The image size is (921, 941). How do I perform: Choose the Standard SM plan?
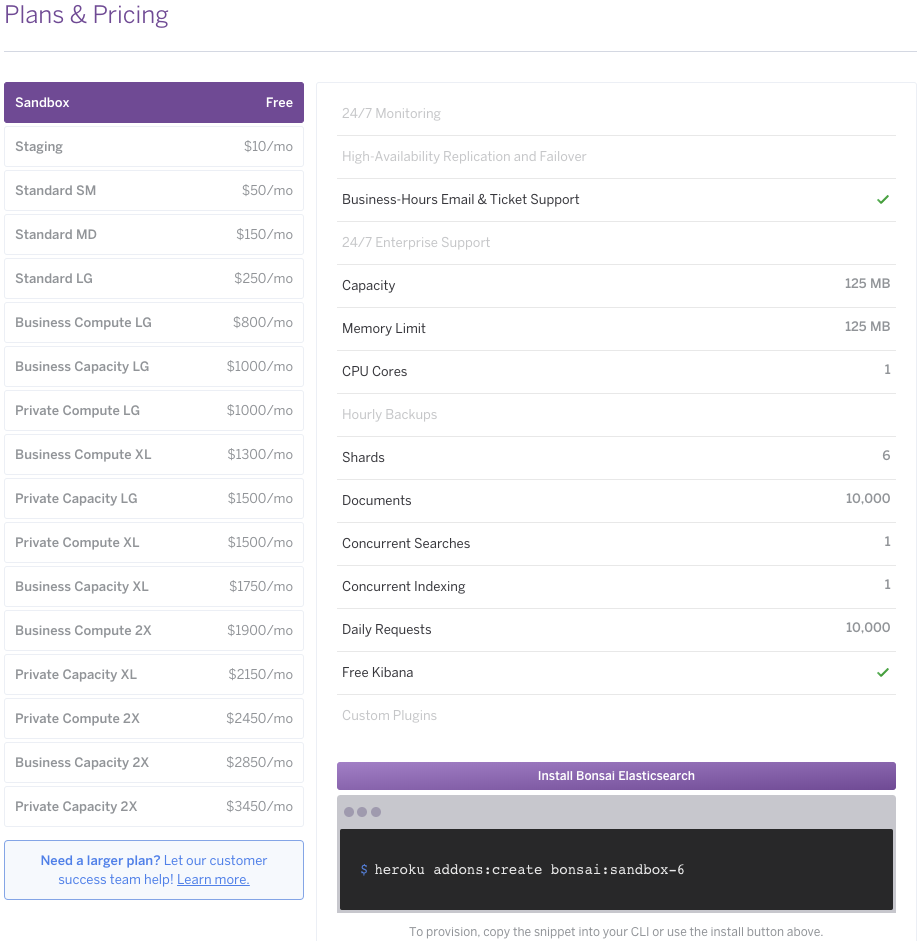point(154,190)
